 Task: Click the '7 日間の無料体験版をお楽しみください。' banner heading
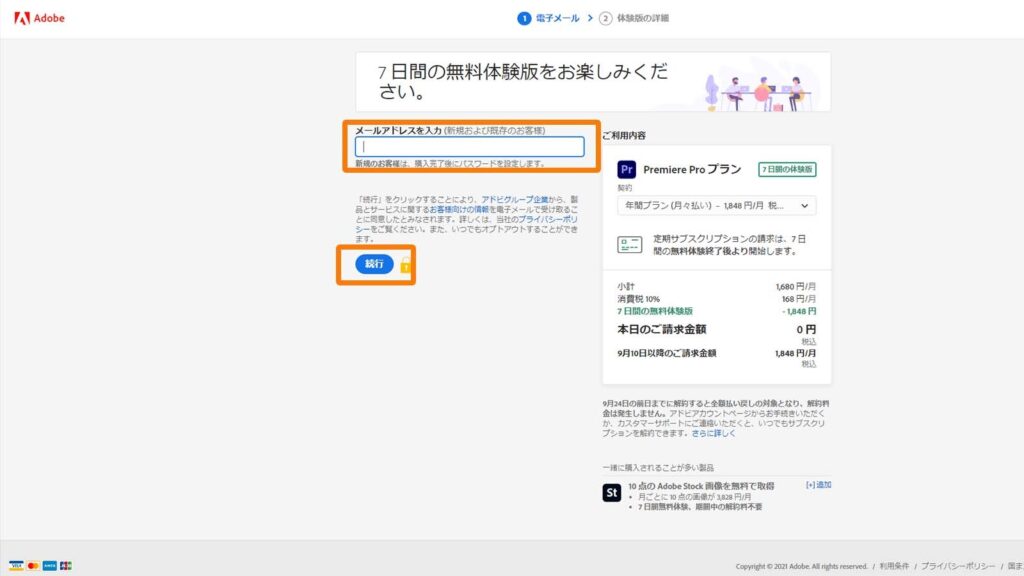[523, 82]
